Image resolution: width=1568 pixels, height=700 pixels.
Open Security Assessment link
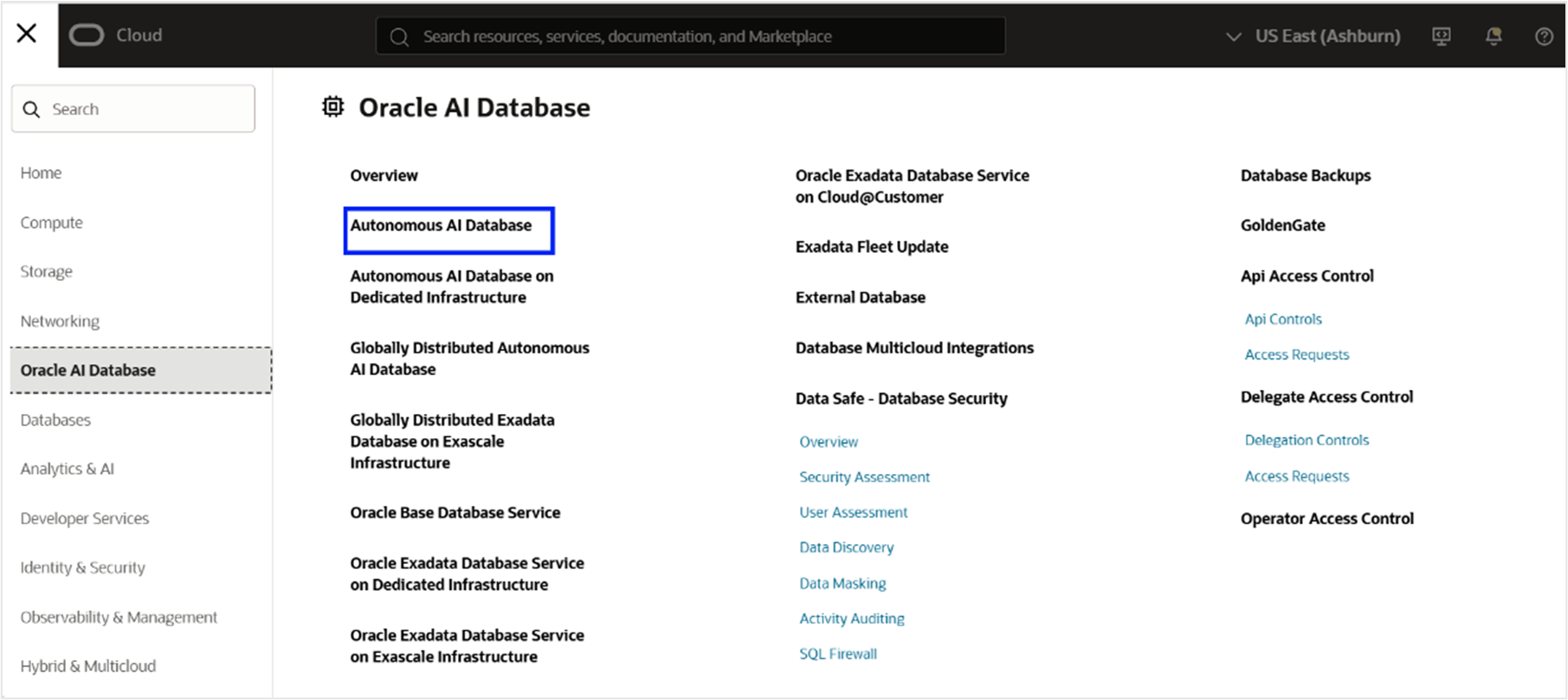pos(864,477)
